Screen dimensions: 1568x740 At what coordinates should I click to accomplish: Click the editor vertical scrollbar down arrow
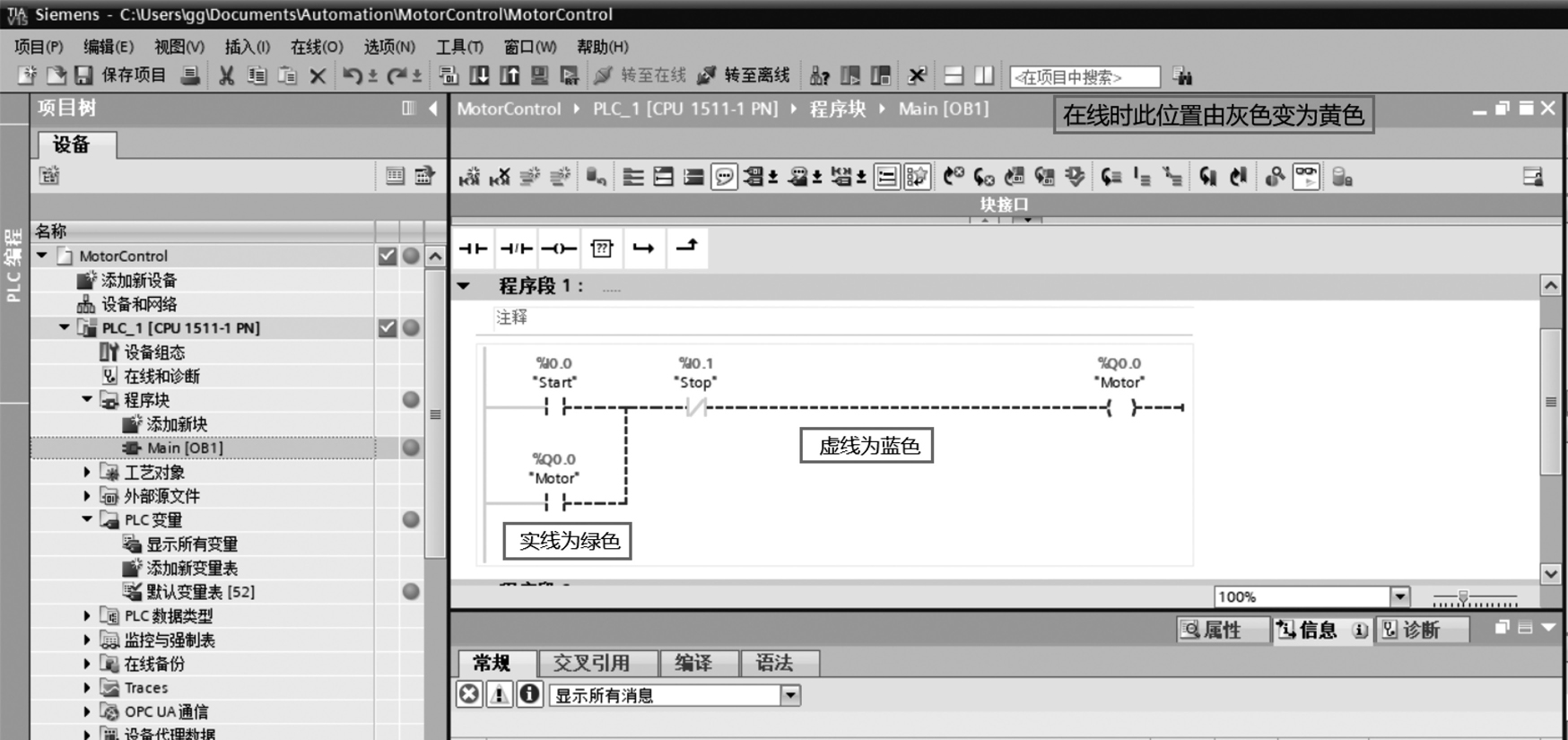tap(1551, 574)
